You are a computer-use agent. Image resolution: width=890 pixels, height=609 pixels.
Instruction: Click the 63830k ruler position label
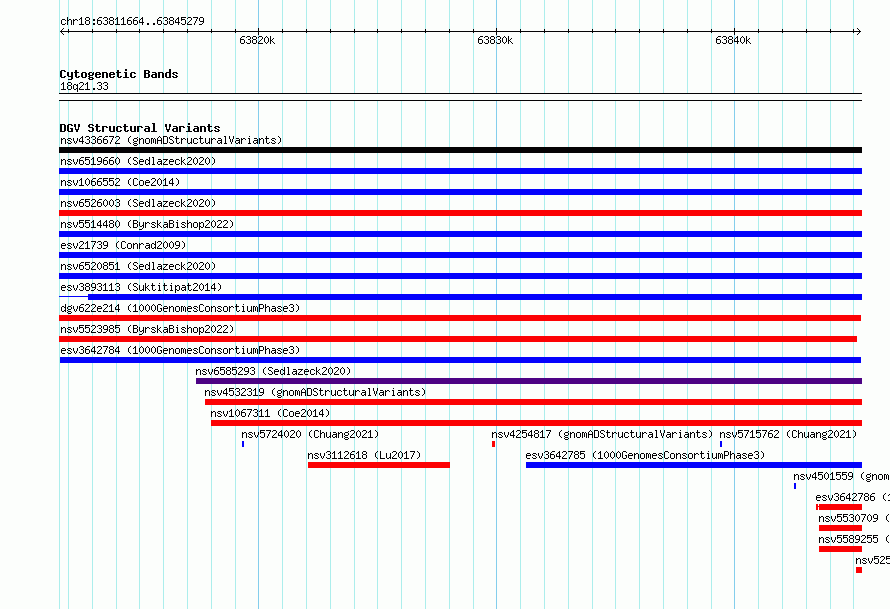(495, 40)
